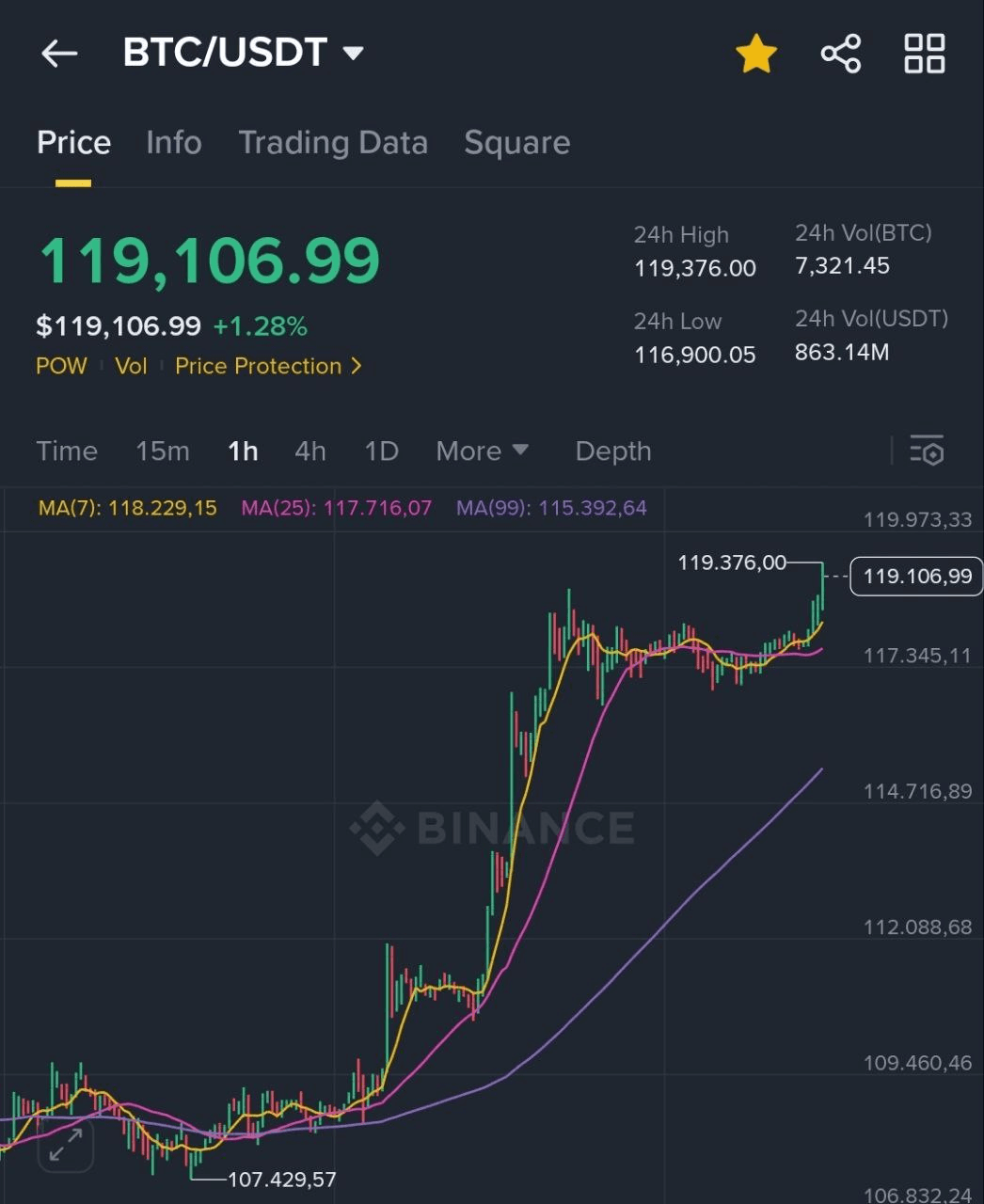
Task: Select the 4h chart interval
Action: [x=310, y=451]
